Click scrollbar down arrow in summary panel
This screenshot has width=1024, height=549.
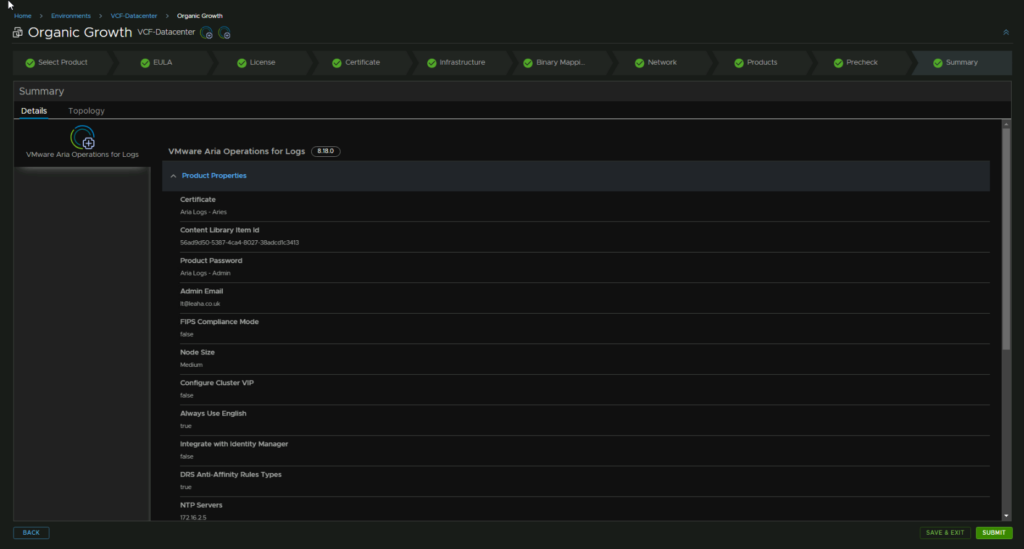pyautogui.click(x=1006, y=516)
